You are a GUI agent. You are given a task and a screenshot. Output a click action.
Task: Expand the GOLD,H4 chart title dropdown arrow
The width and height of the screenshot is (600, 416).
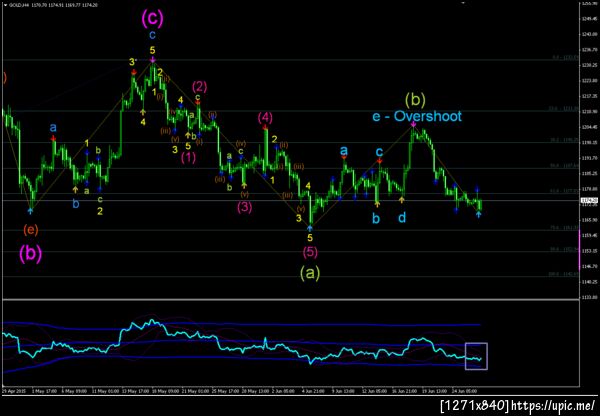click(x=5, y=5)
